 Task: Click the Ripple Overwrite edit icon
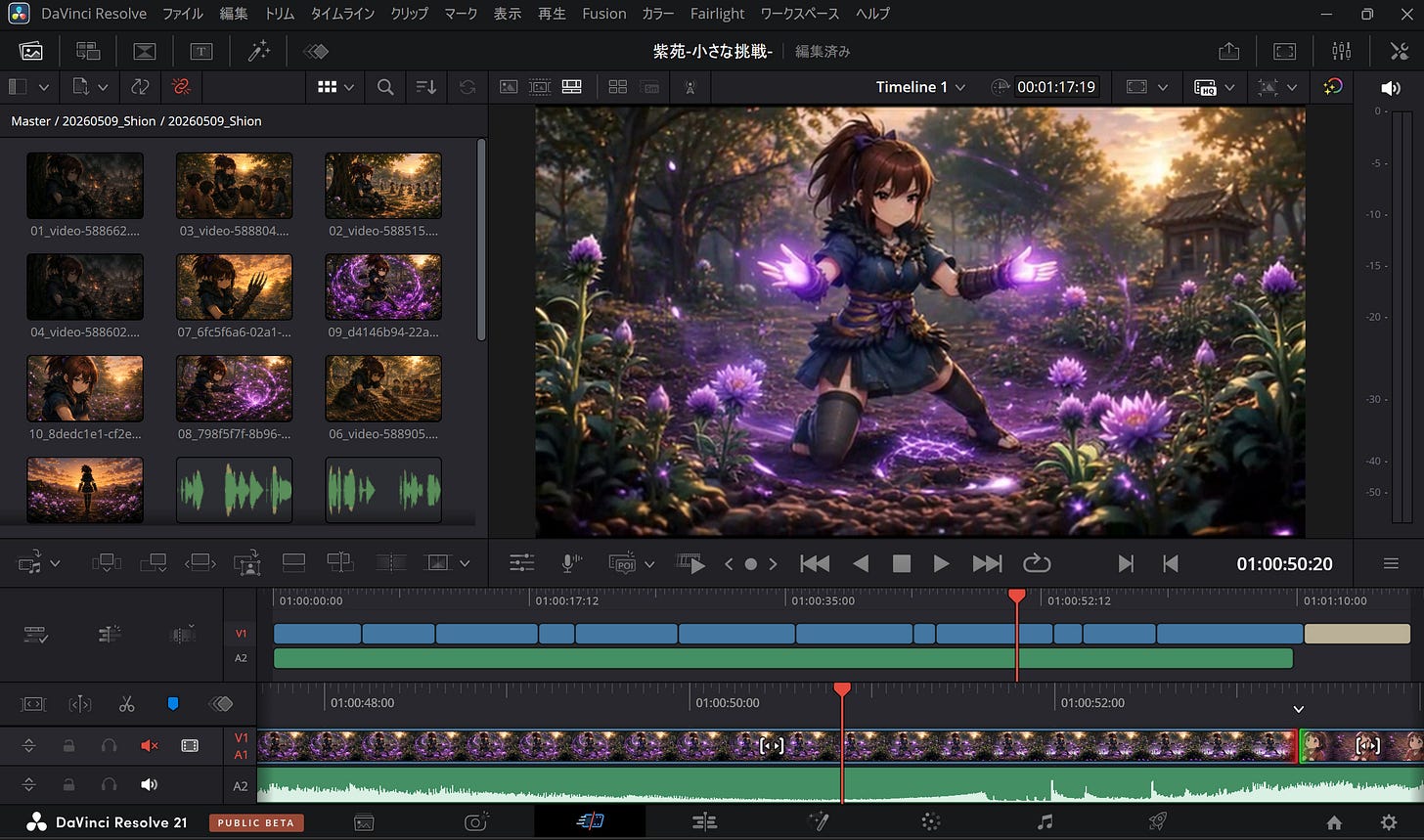pyautogui.click(x=200, y=563)
